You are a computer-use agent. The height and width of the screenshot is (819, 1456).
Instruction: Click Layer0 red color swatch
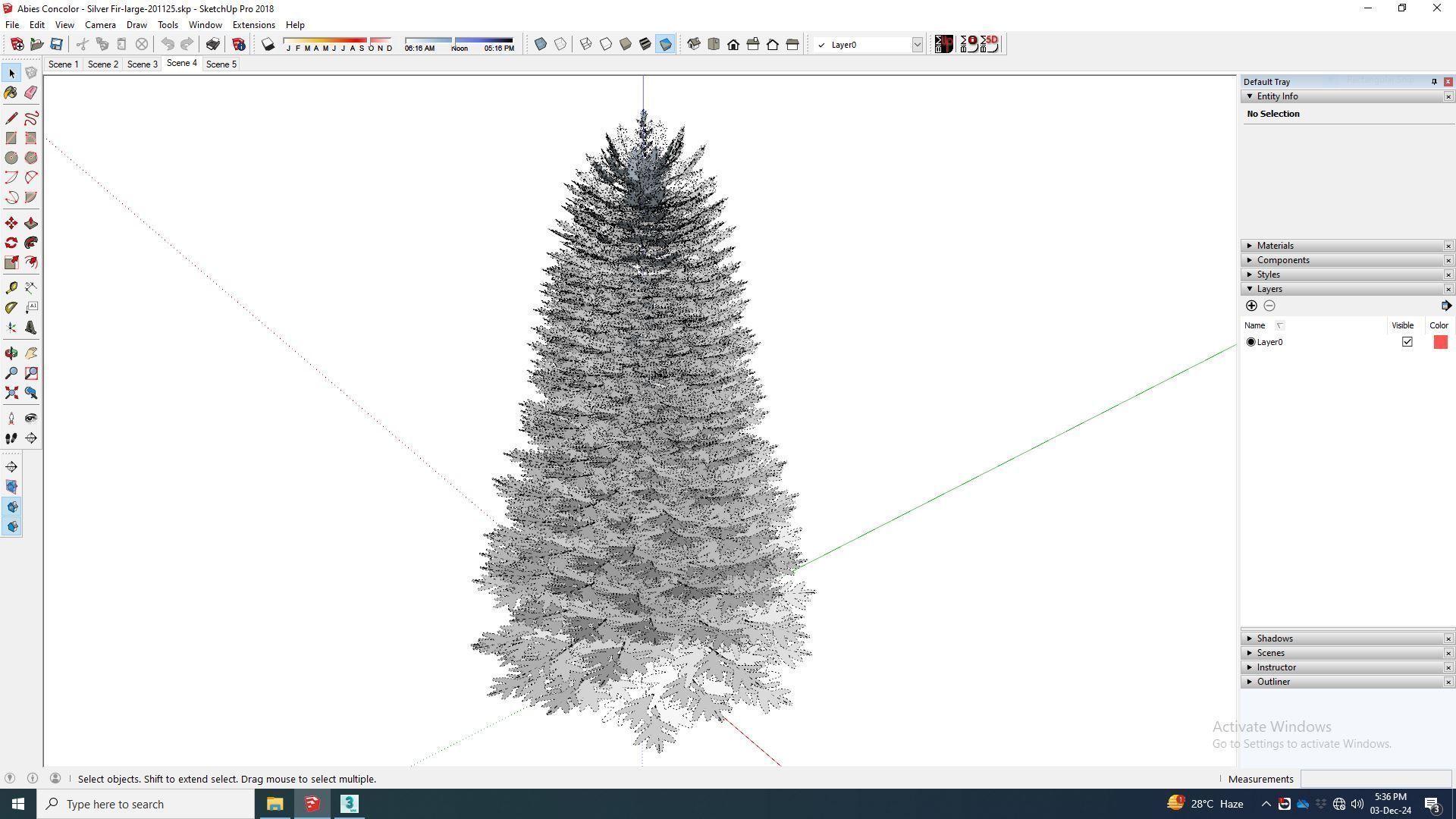coord(1440,342)
